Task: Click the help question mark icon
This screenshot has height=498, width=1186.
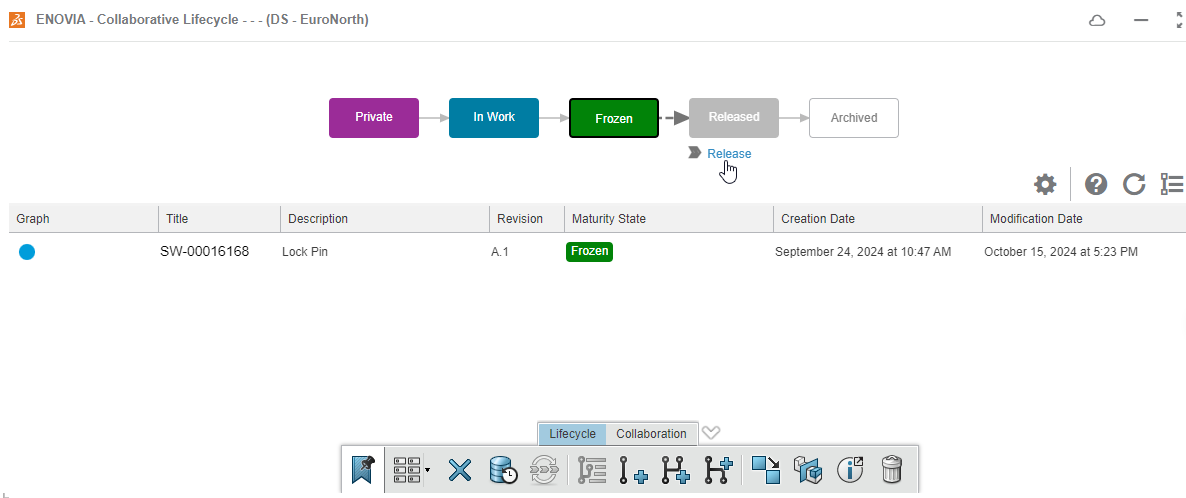Action: 1096,184
